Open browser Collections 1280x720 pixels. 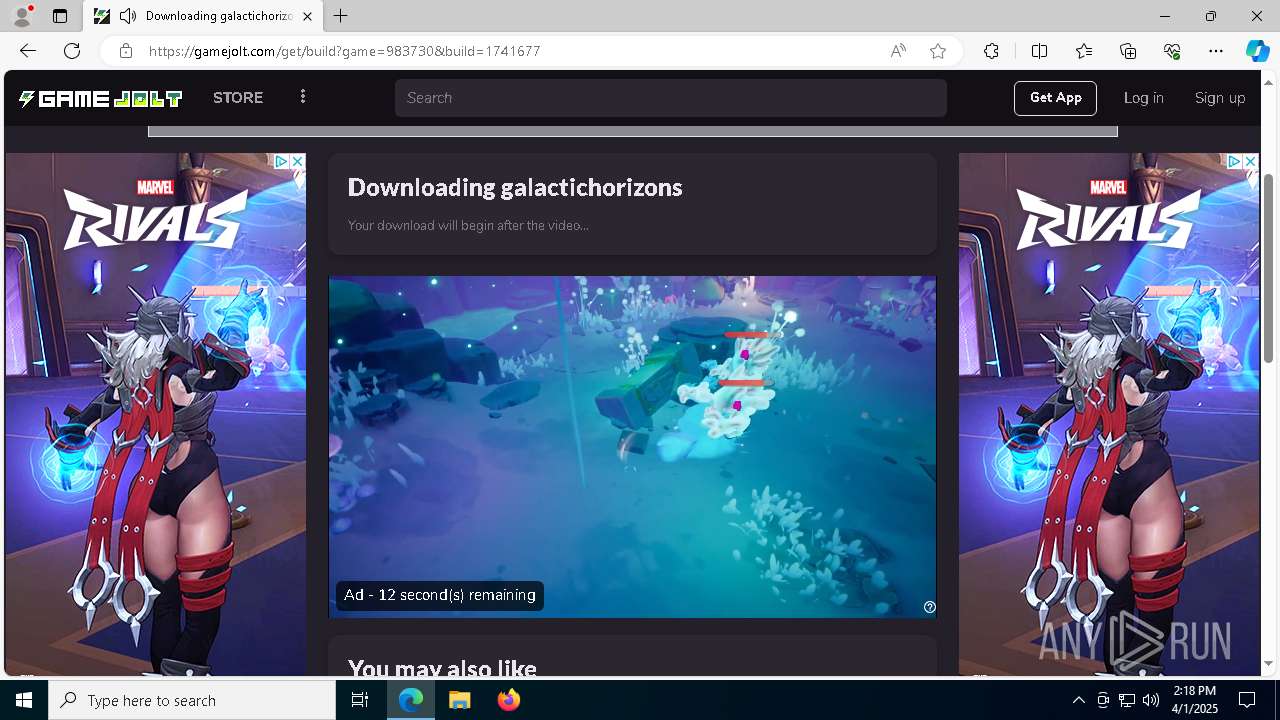[1128, 51]
